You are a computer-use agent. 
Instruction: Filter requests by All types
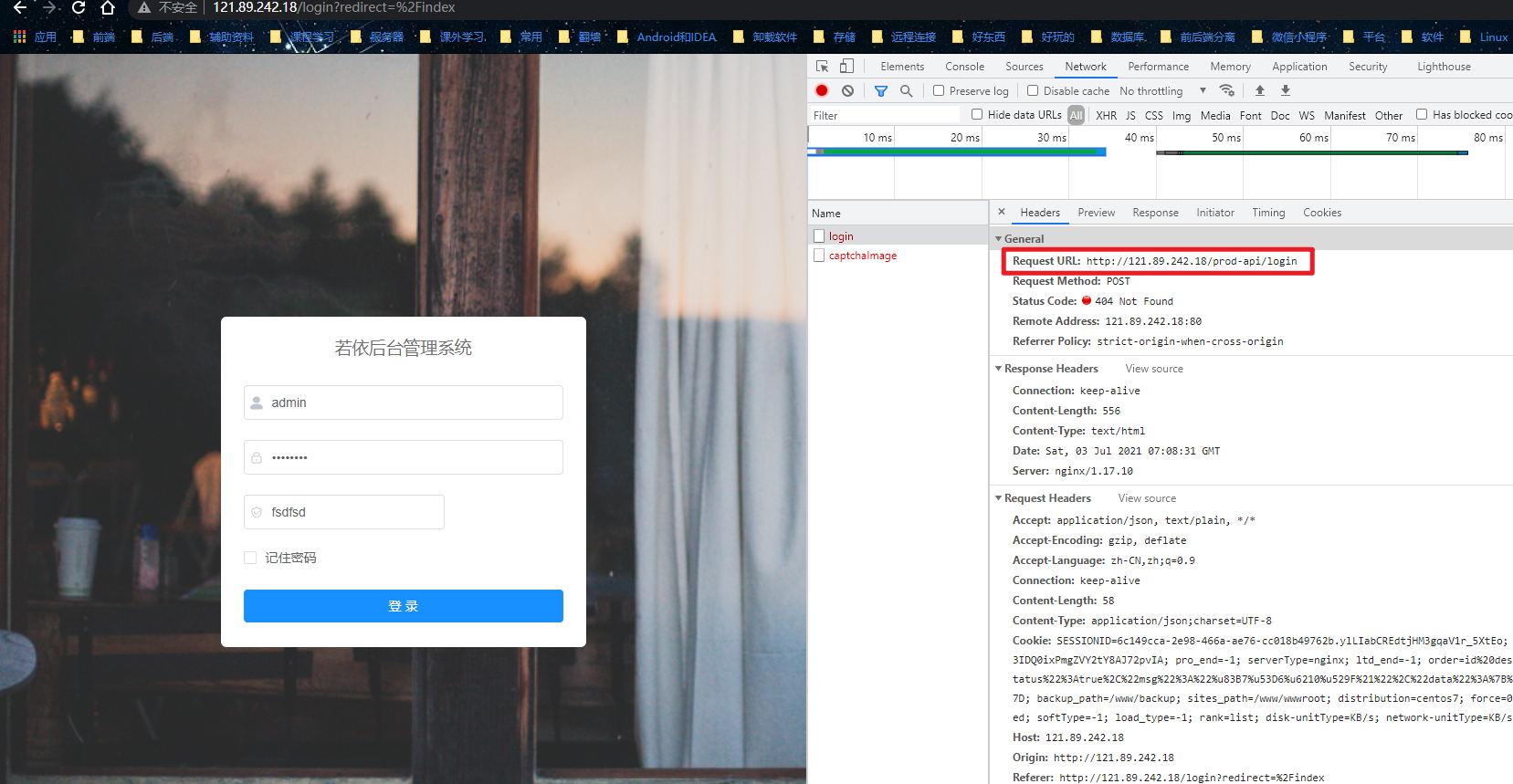point(1076,115)
